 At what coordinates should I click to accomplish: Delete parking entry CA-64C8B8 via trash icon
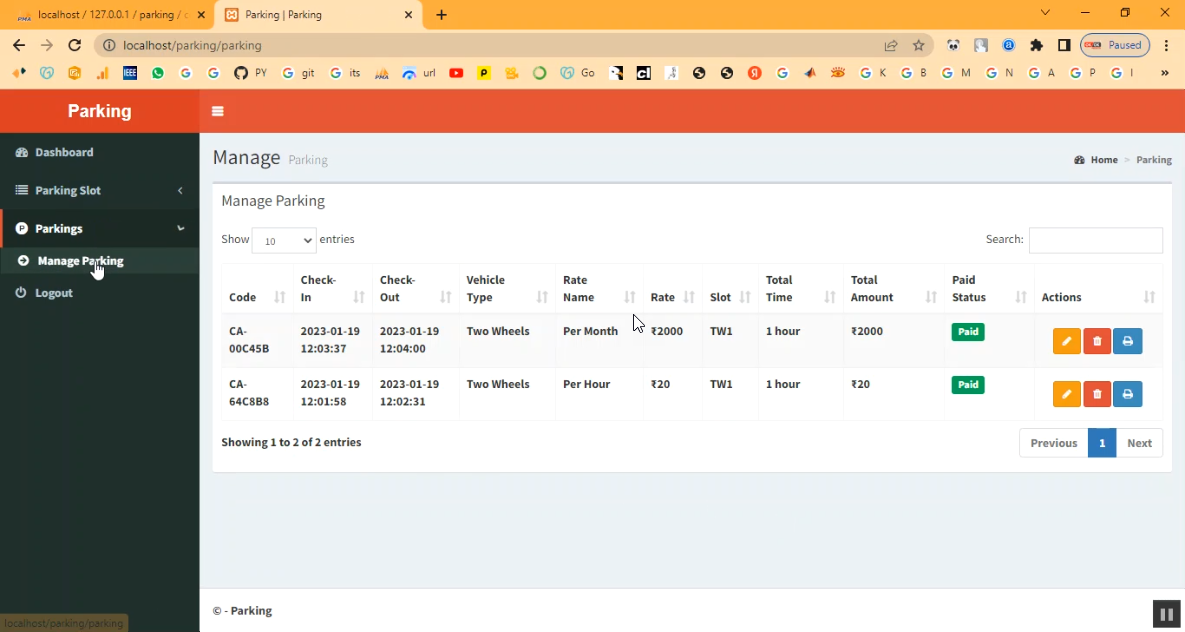click(x=1097, y=394)
